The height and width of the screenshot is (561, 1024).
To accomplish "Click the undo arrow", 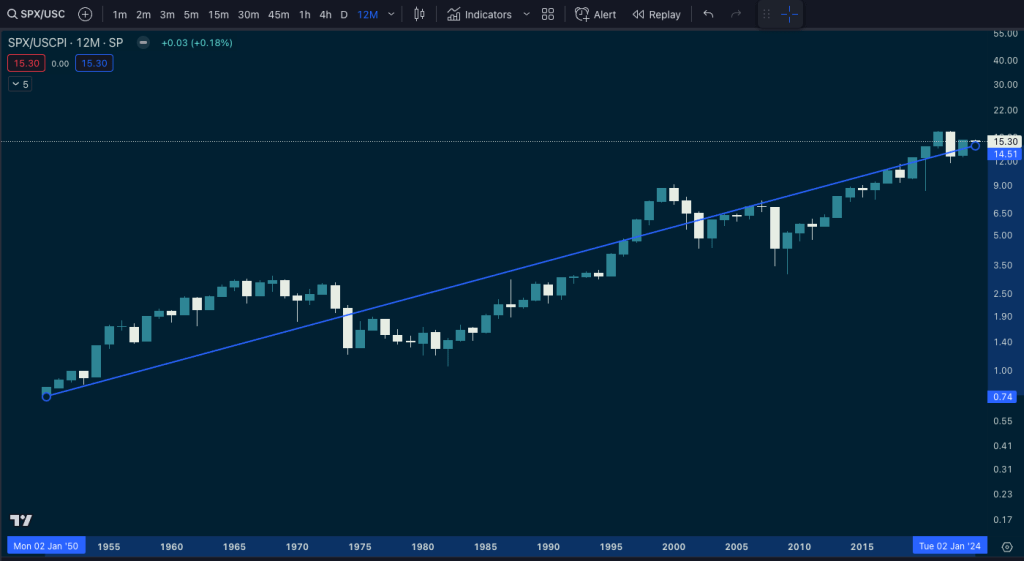I will pyautogui.click(x=708, y=14).
